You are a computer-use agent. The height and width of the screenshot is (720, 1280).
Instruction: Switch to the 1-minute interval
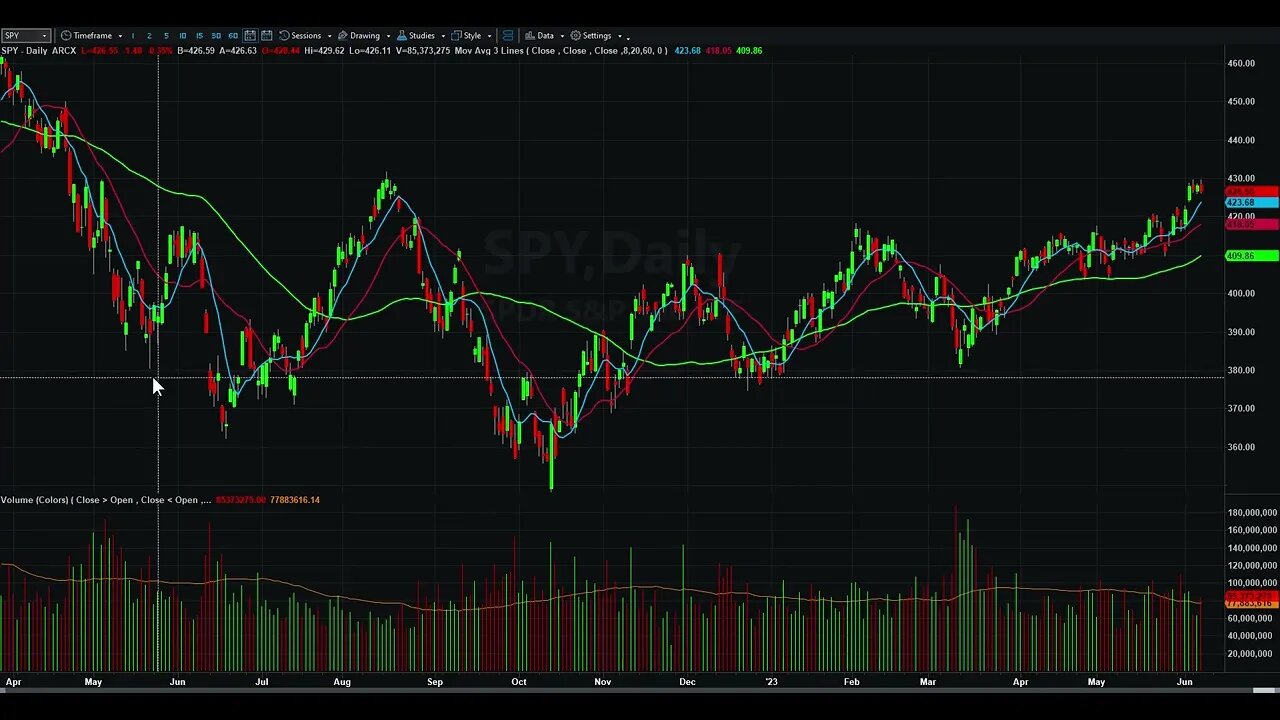(x=133, y=36)
